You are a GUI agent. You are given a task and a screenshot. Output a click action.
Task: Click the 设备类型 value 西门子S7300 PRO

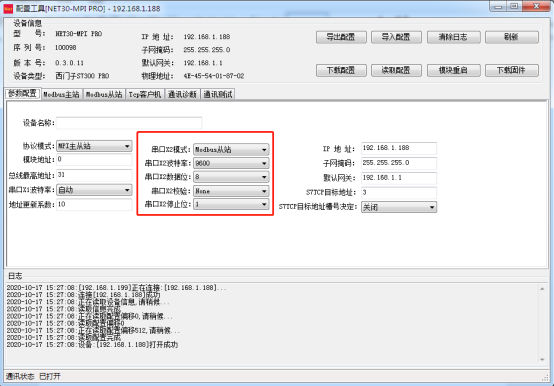click(x=82, y=76)
